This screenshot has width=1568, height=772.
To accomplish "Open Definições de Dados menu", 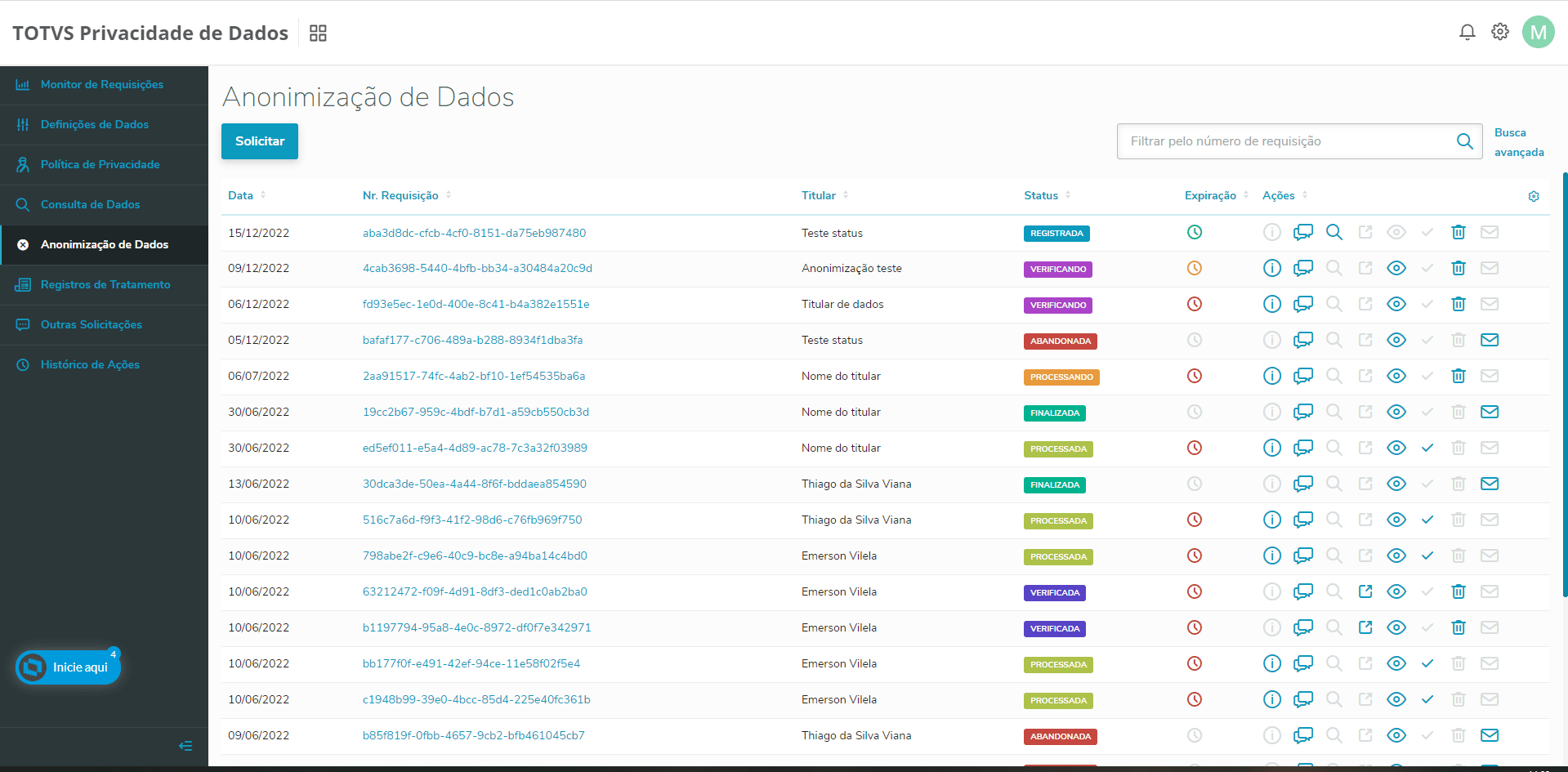I will pyautogui.click(x=104, y=125).
